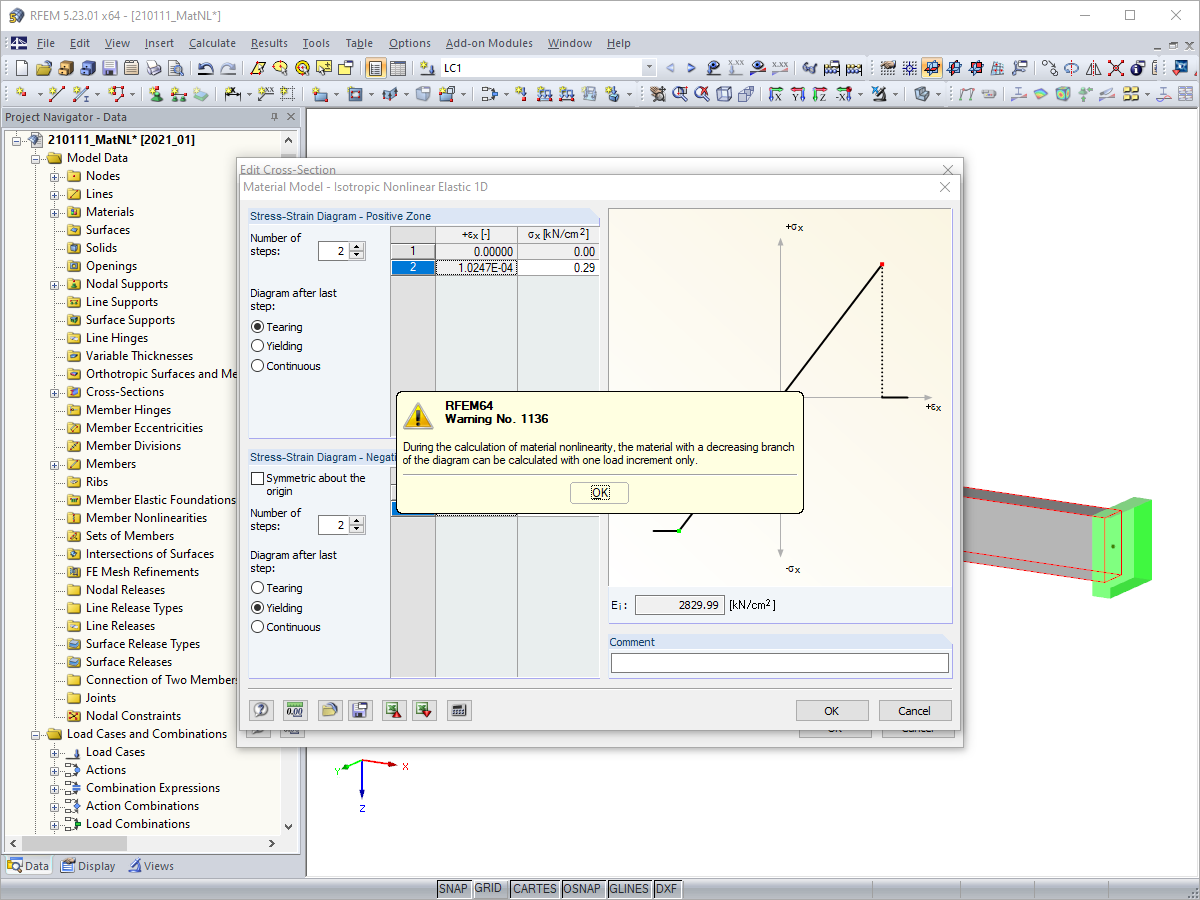View in Y direction with the Y-axis icon

[x=797, y=94]
